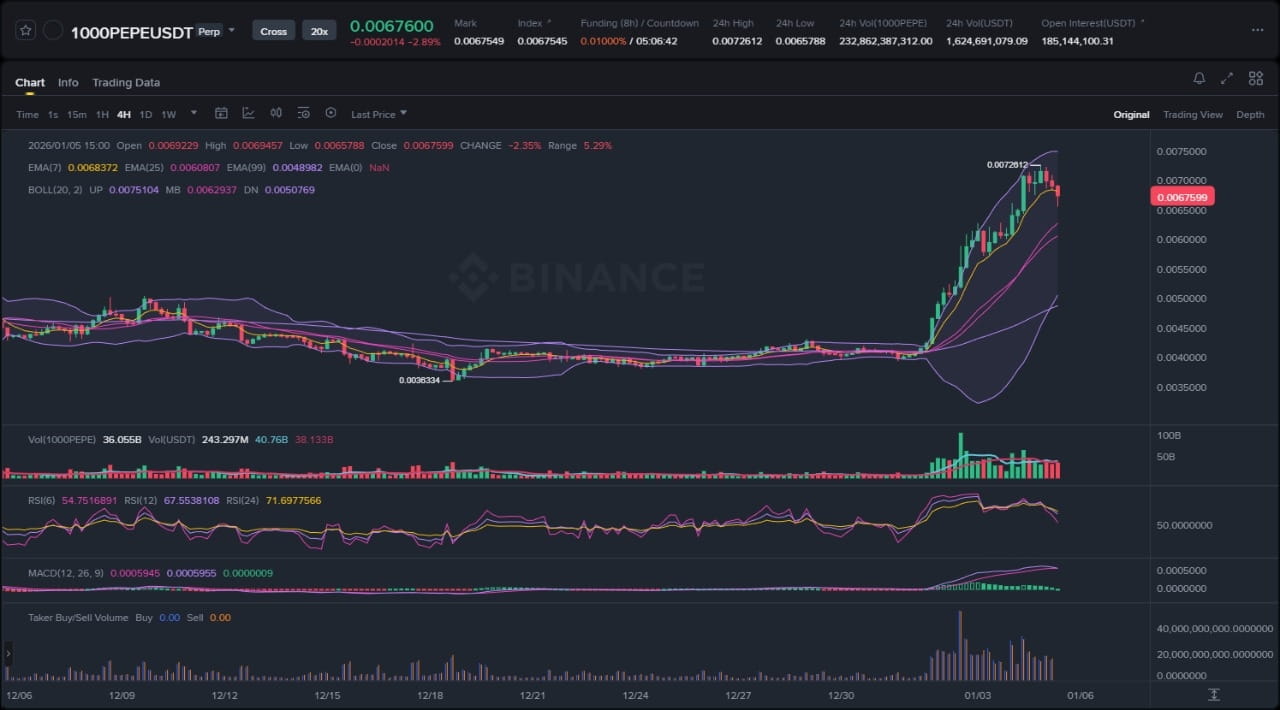Open technical indicators chart icon
Viewport: 1280px width, 710px height.
(x=248, y=113)
